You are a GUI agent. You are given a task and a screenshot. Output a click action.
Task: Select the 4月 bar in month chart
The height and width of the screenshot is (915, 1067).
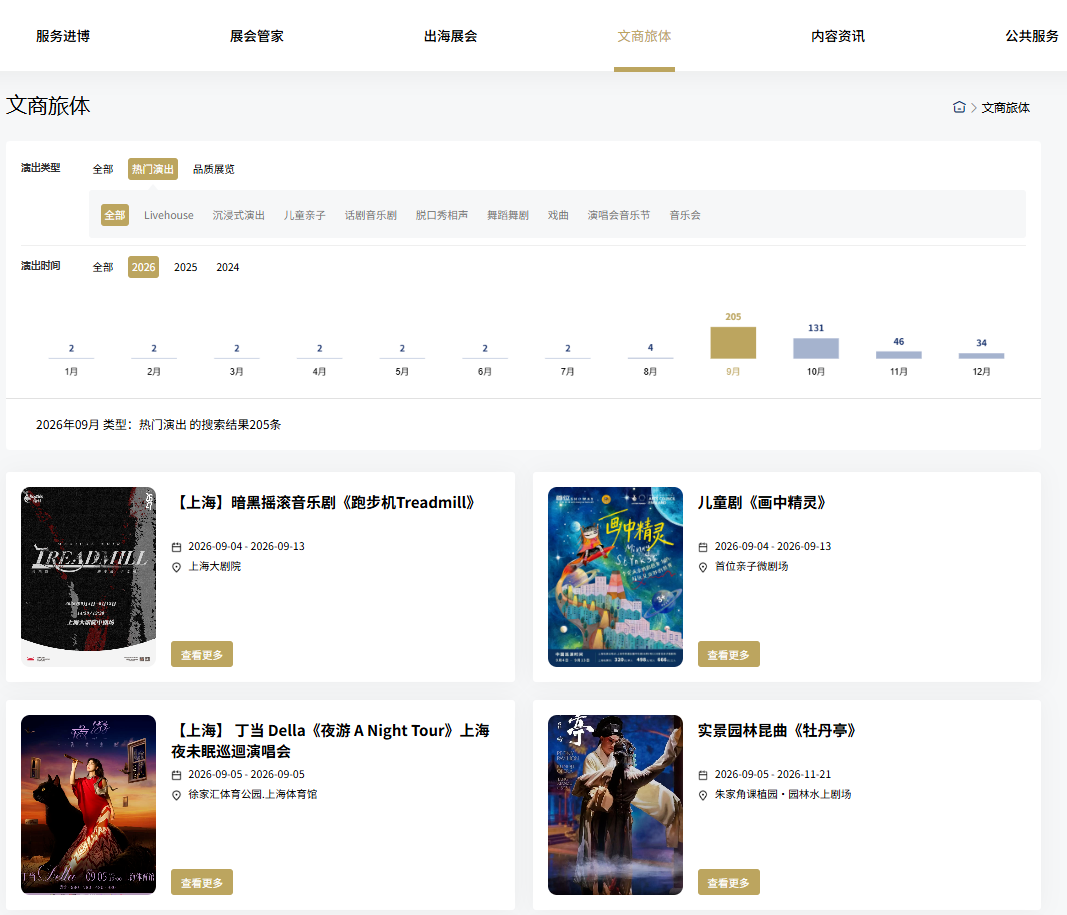point(320,359)
